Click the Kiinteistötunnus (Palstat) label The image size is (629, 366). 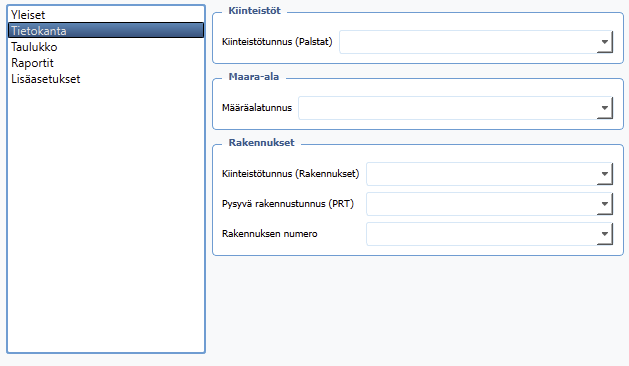(277, 42)
